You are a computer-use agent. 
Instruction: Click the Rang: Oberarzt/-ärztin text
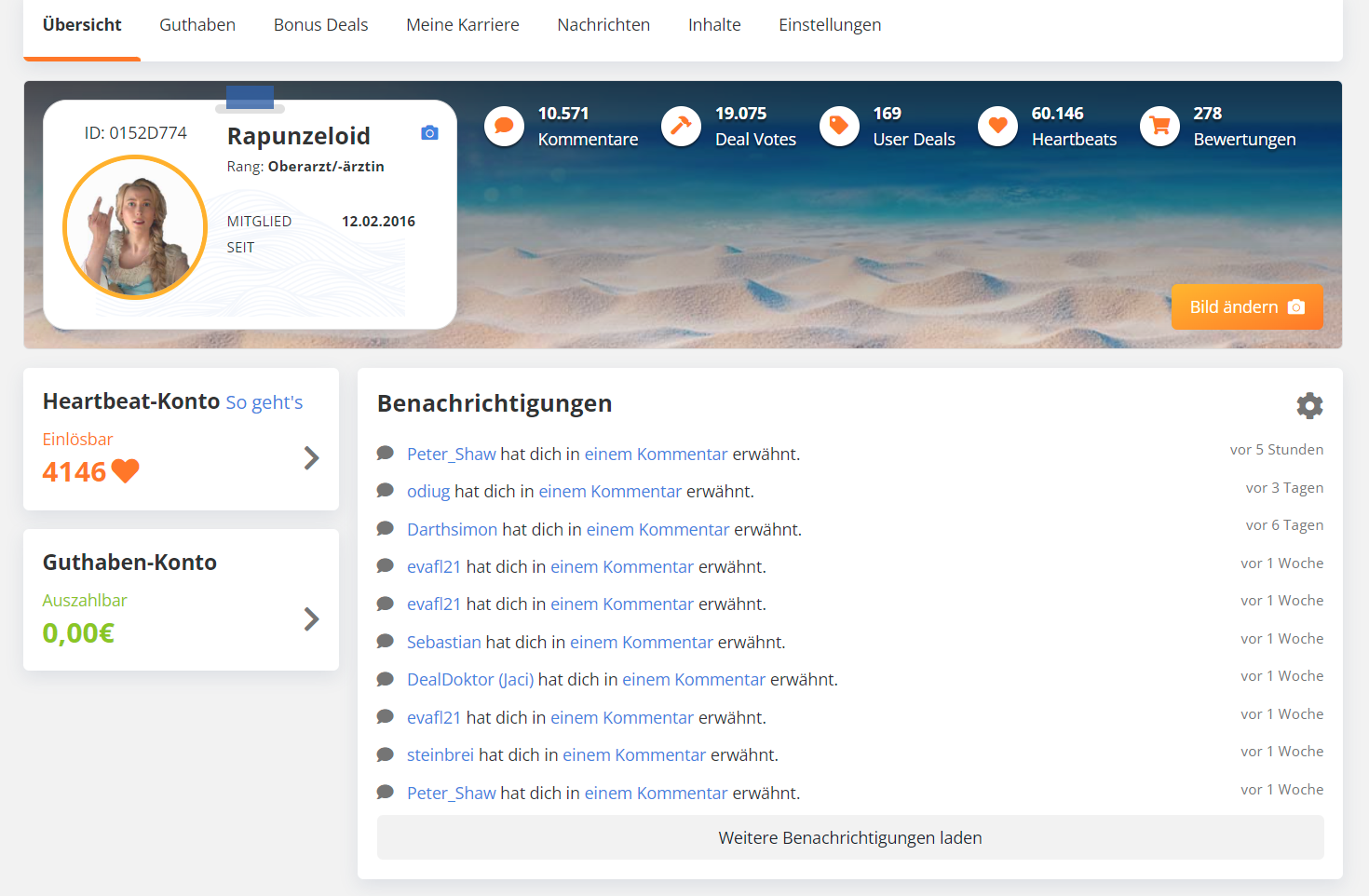click(305, 167)
